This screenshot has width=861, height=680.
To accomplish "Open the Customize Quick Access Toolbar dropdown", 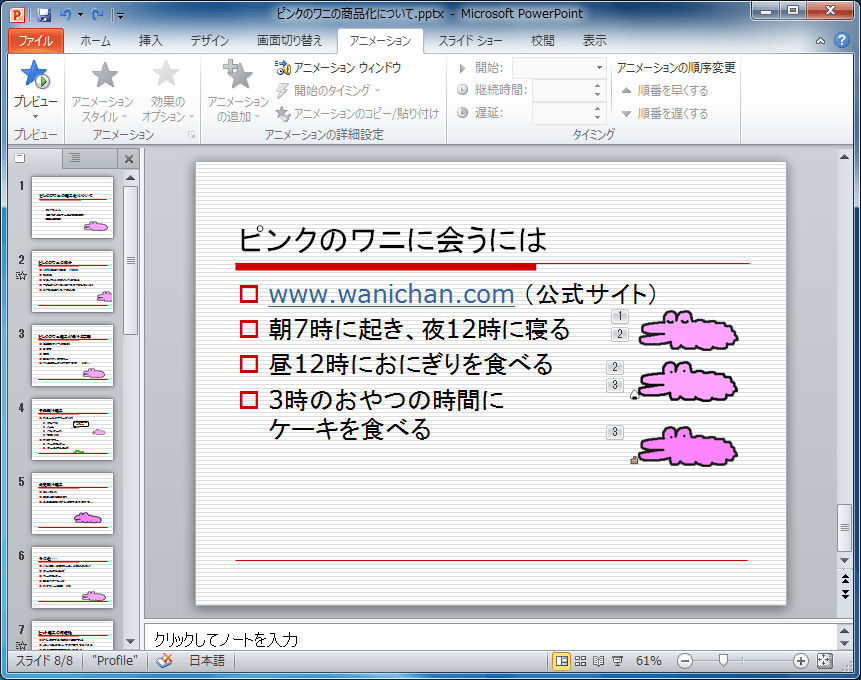I will point(120,15).
